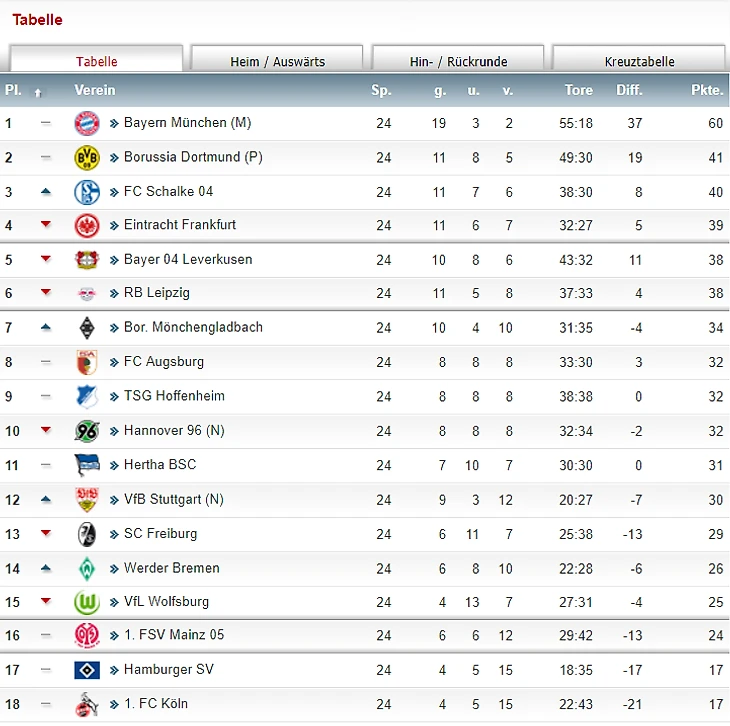
Task: Click the VfL Wolfsburg logo
Action: [87, 602]
